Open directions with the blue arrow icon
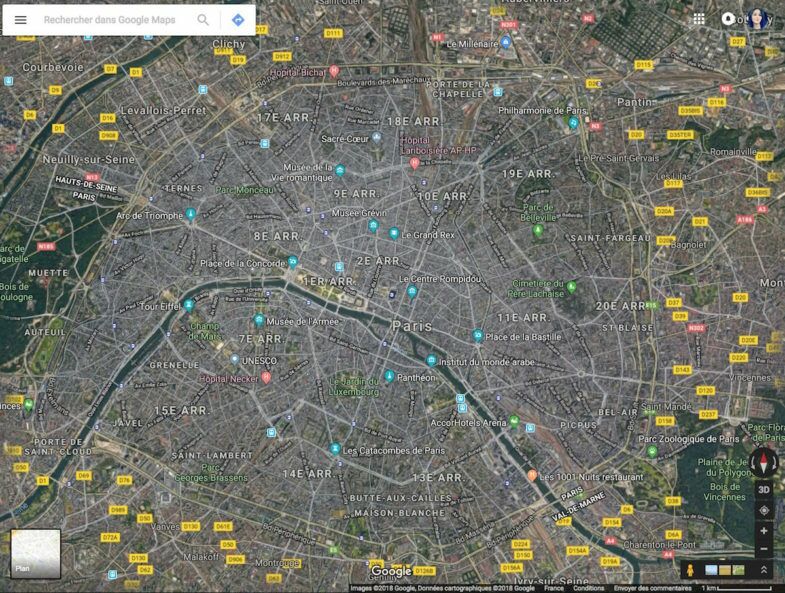This screenshot has height=593, width=785. tap(238, 20)
